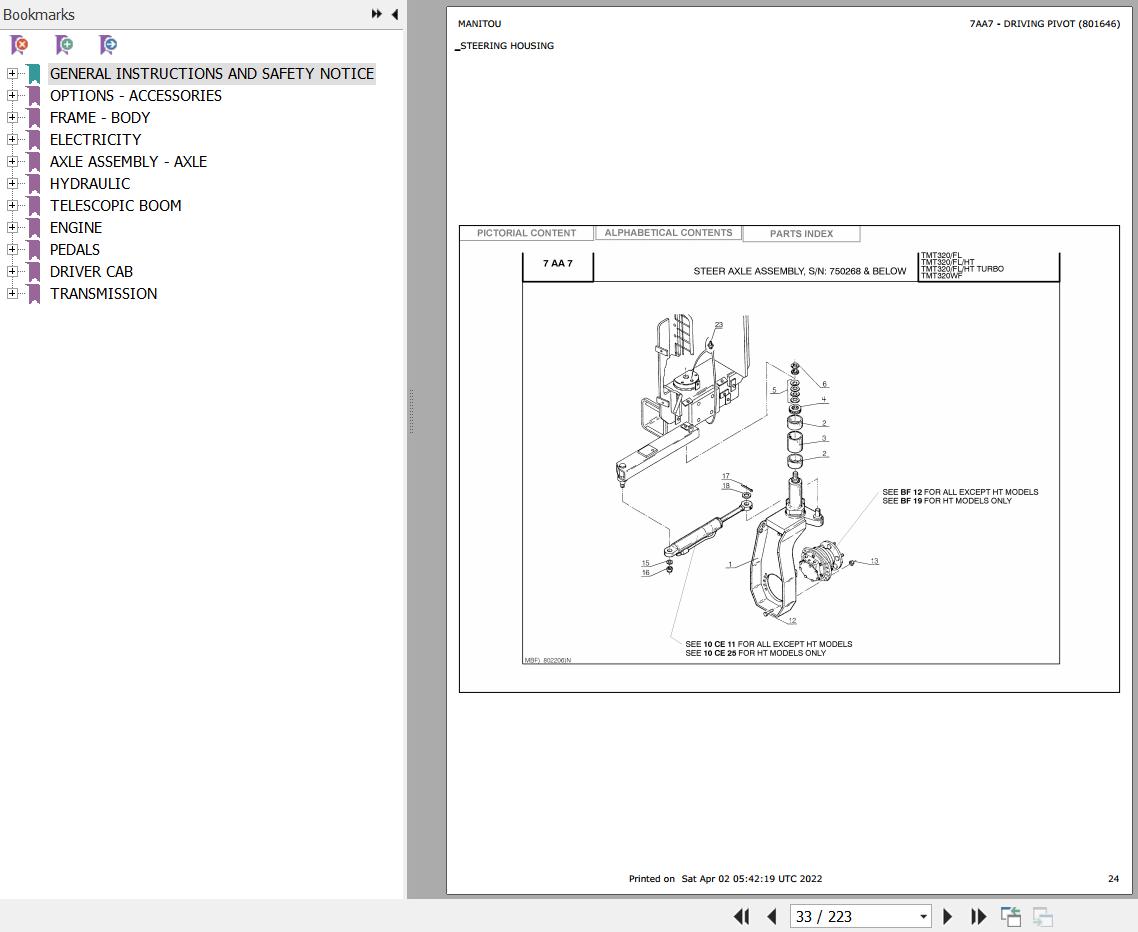Add a new bookmark with green plus icon
1138x932 pixels.
pos(63,45)
